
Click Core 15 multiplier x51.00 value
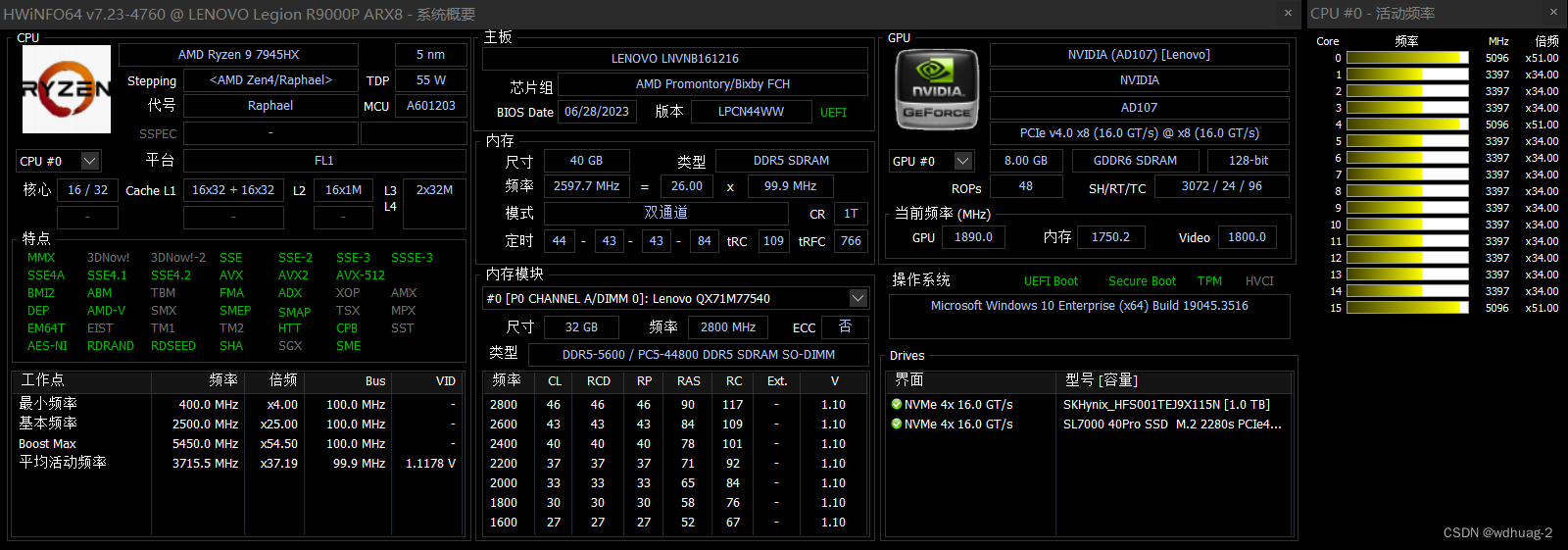pyautogui.click(x=1542, y=308)
